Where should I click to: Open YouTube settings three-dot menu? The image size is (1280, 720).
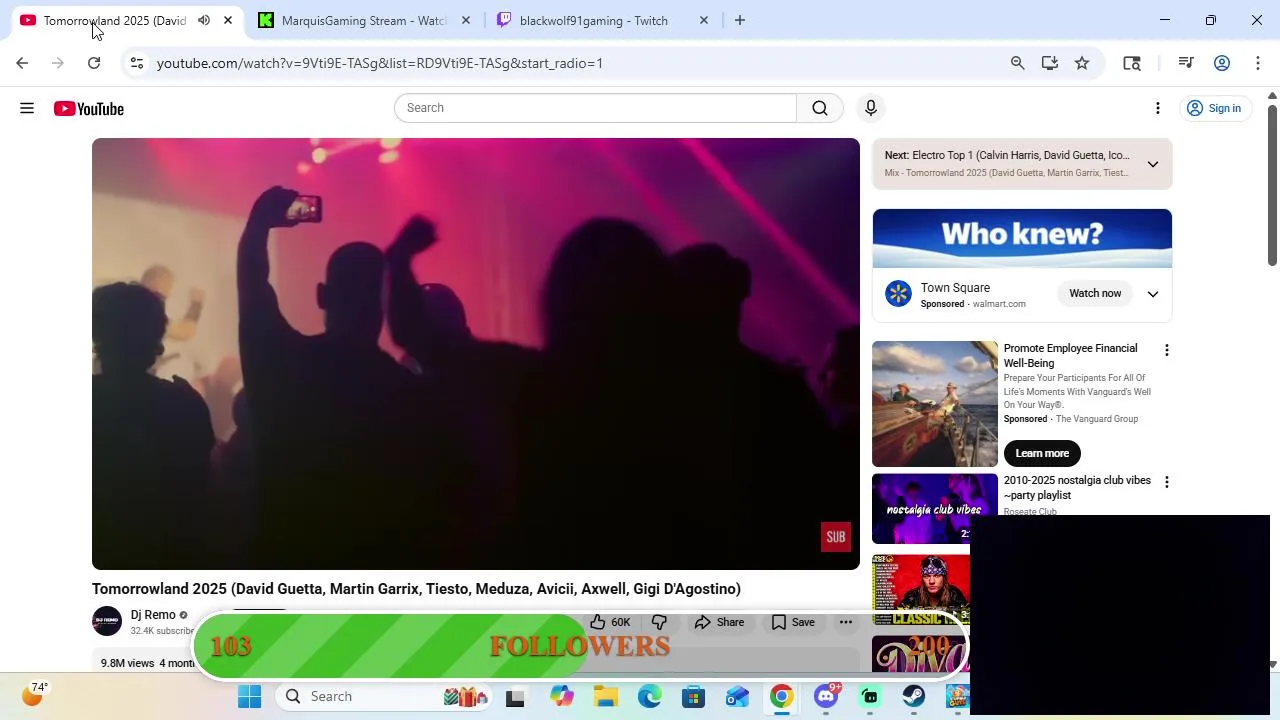coord(1158,108)
